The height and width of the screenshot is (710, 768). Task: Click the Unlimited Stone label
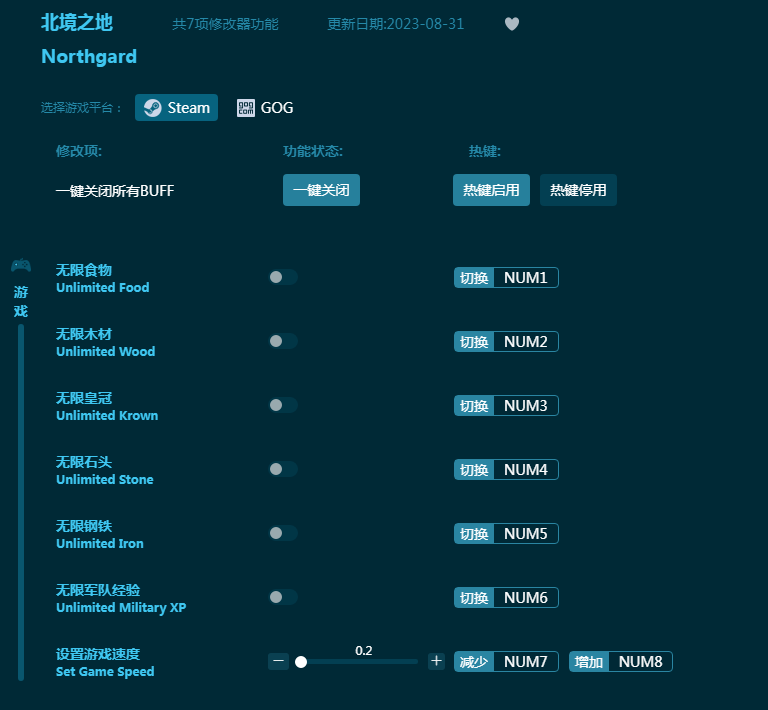coord(104,479)
